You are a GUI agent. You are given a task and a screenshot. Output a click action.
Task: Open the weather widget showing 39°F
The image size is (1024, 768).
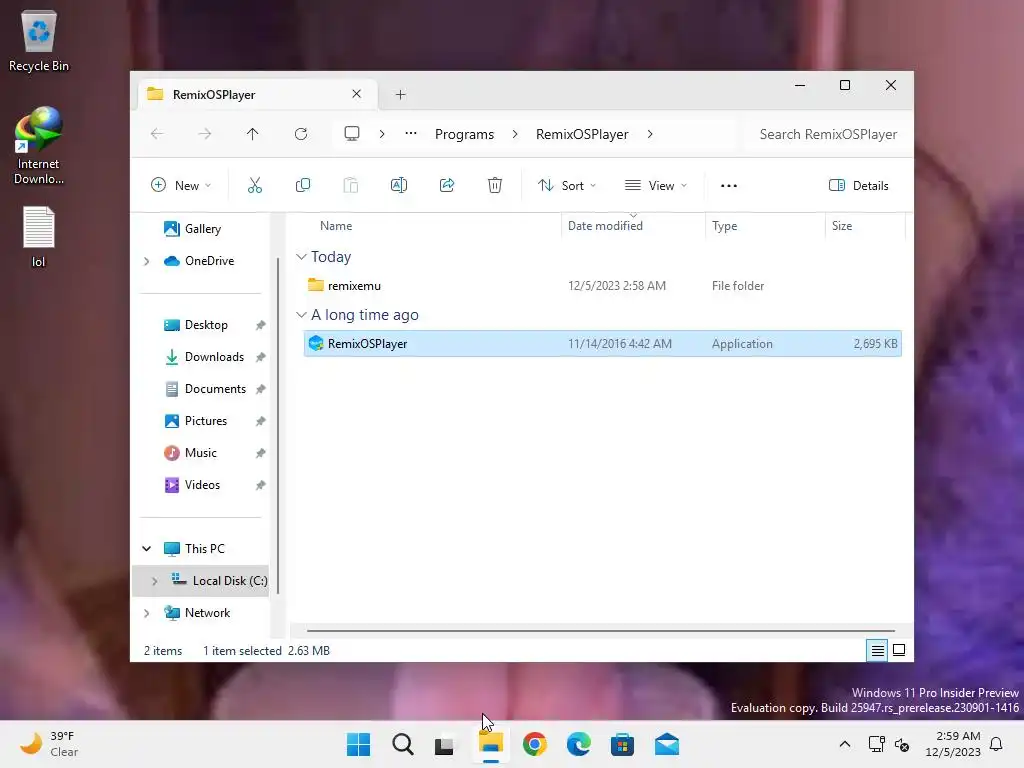pos(50,744)
